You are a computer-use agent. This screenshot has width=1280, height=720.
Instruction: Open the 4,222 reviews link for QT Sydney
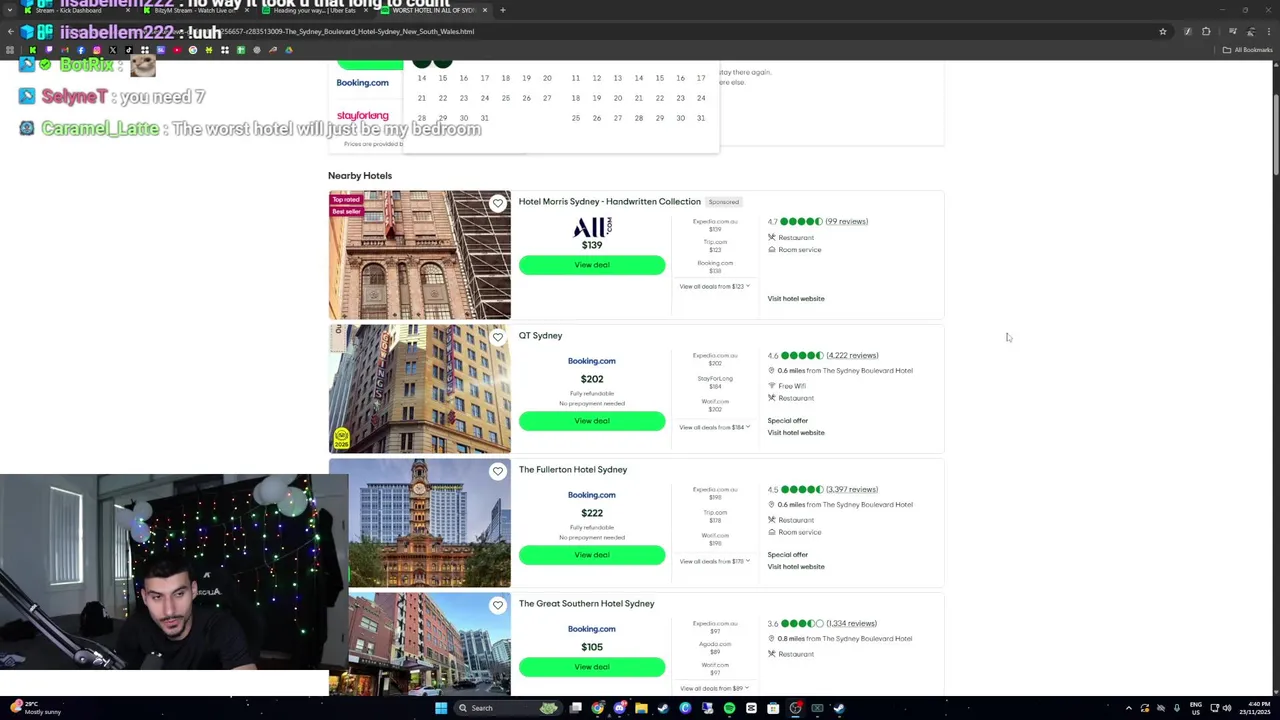point(852,355)
